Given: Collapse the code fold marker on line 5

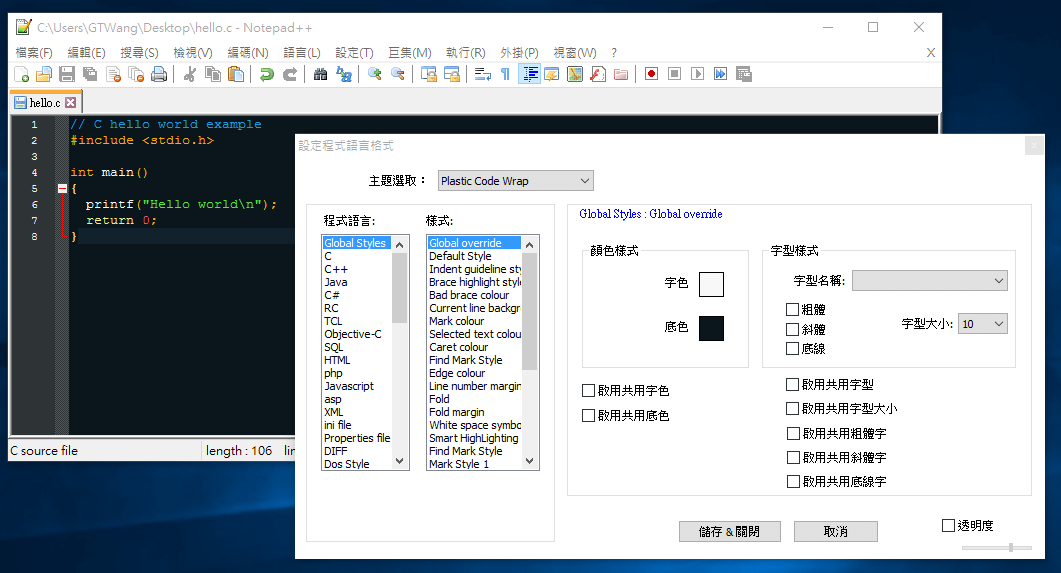Looking at the screenshot, I should pyautogui.click(x=62, y=189).
